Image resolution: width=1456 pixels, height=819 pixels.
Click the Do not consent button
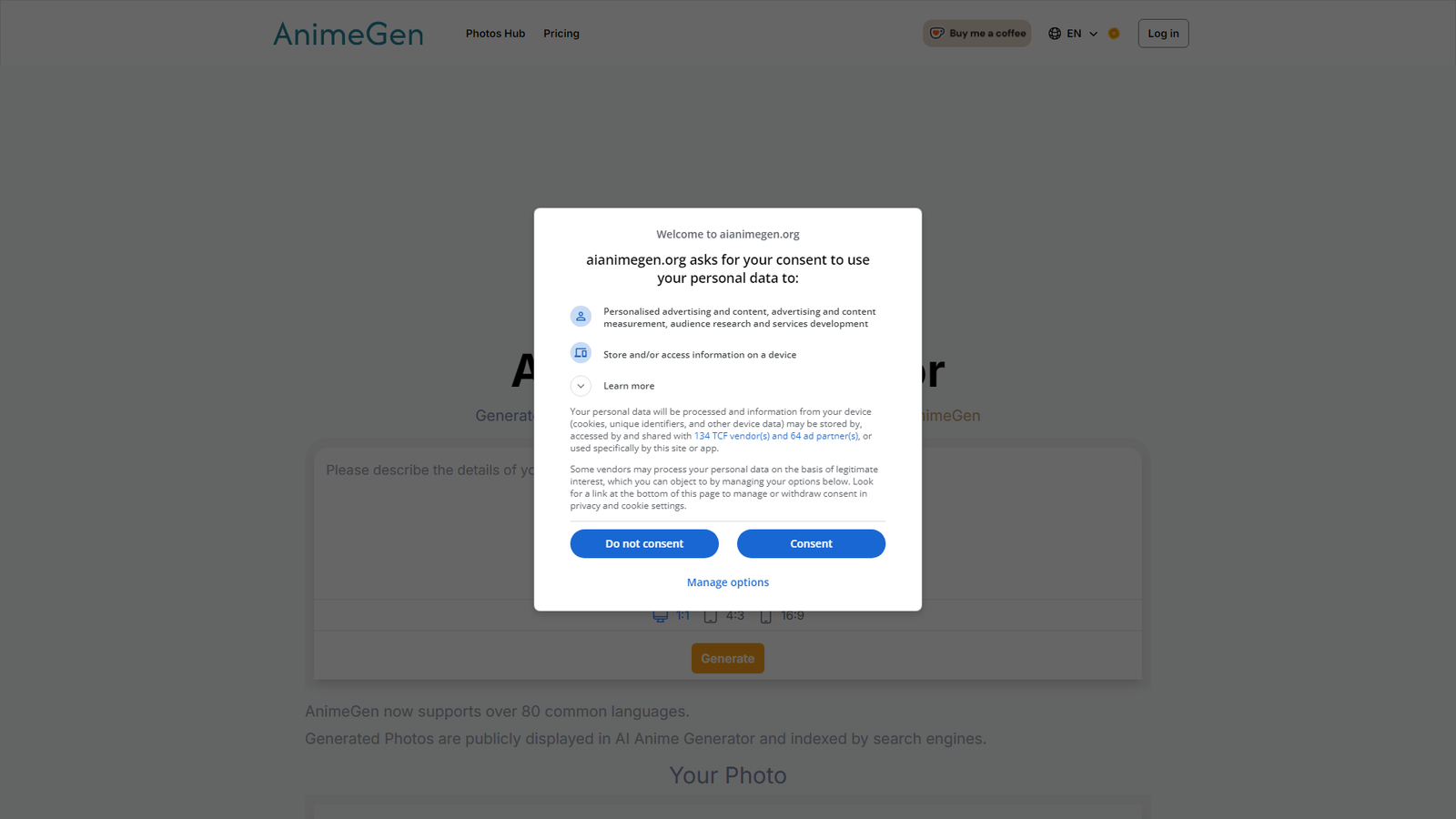644,543
